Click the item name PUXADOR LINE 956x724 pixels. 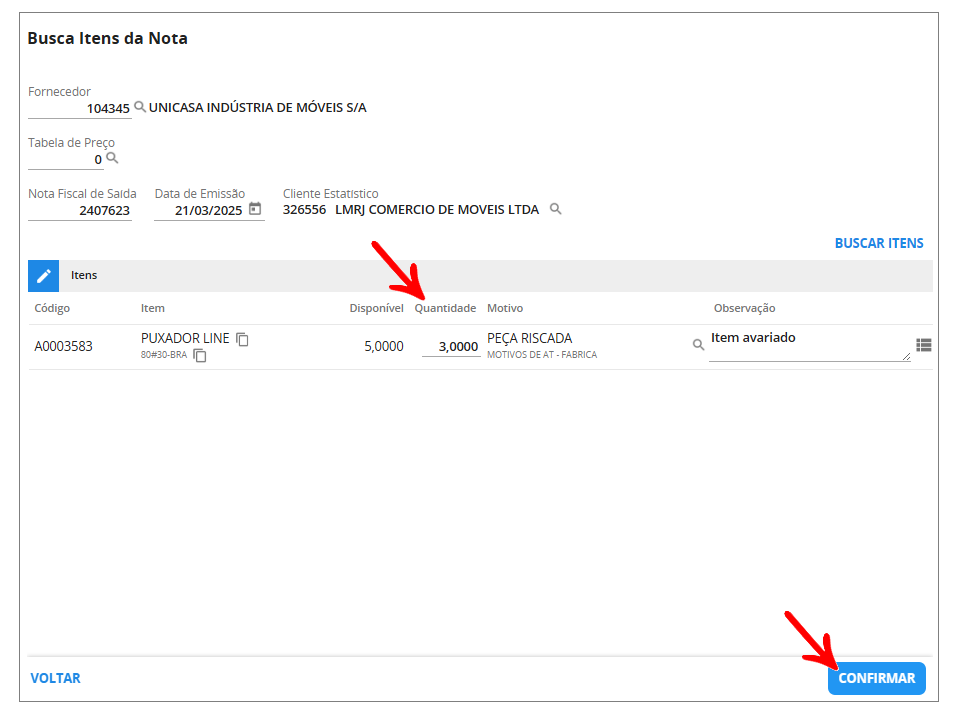coord(185,339)
